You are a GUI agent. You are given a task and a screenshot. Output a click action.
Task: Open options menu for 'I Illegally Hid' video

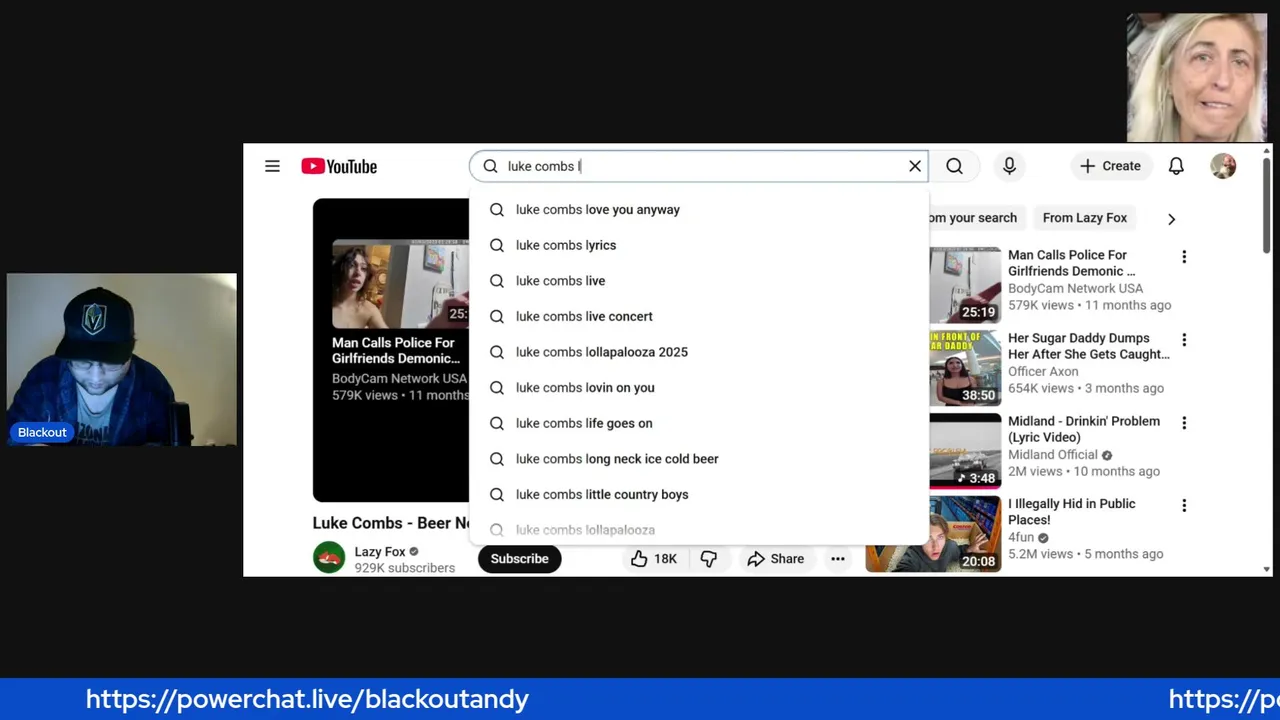coord(1184,506)
